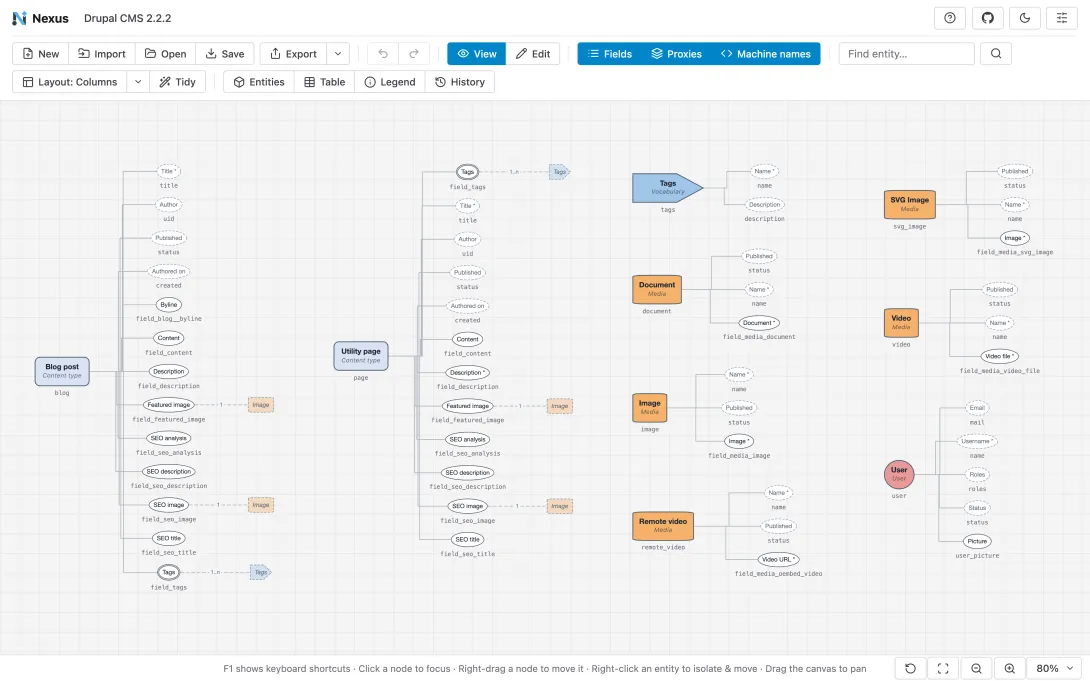Click the Open file button
This screenshot has width=1090, height=681.
(165, 54)
